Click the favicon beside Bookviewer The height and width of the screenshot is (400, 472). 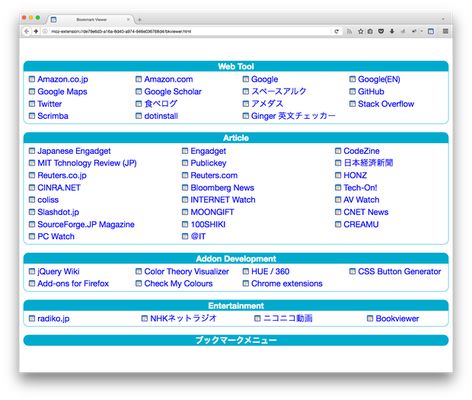pyautogui.click(x=370, y=318)
